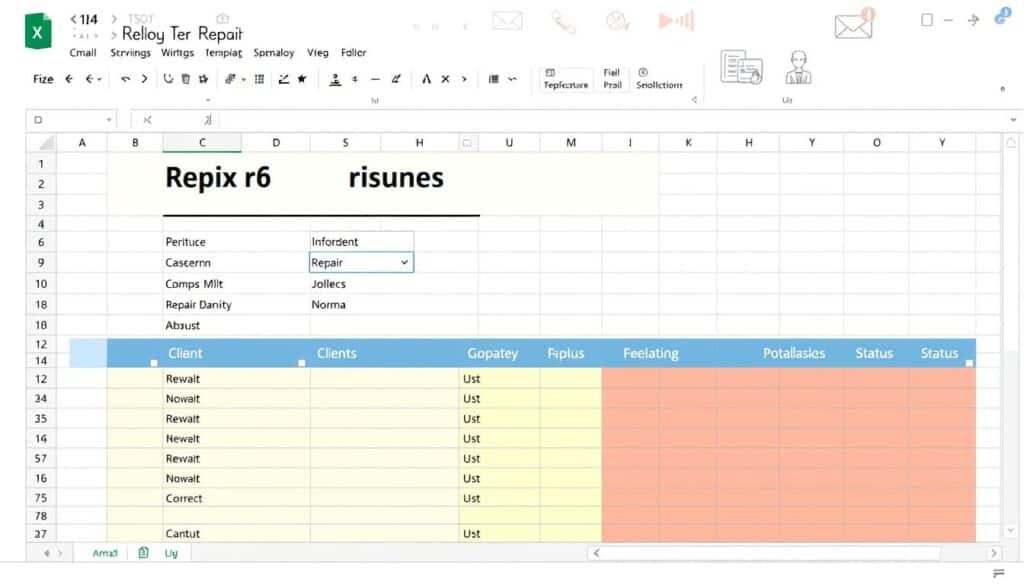This screenshot has height=585, width=1024.
Task: Click the gear settings toolbar icon
Action: (x=203, y=79)
